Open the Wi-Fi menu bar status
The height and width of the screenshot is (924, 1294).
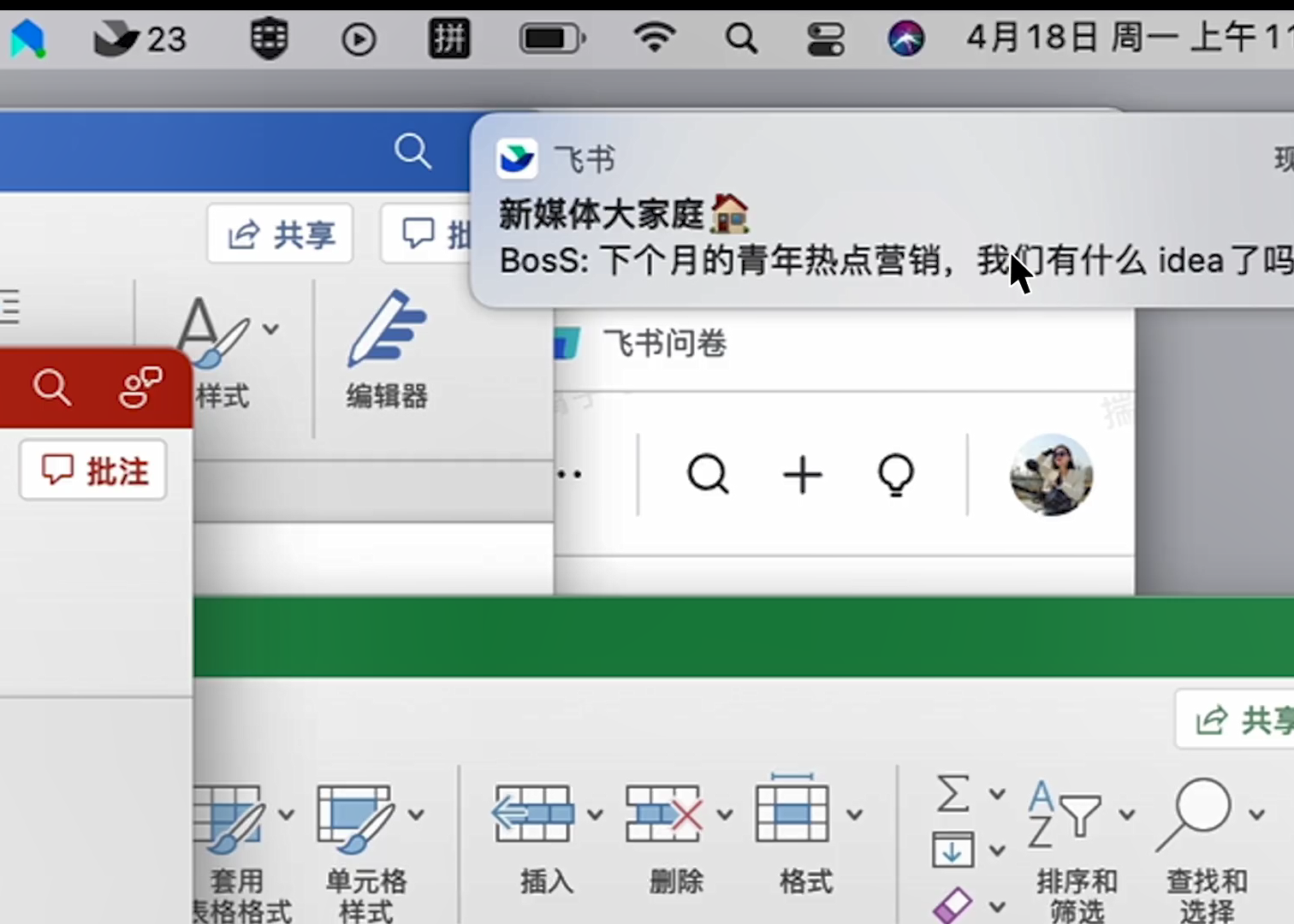pyautogui.click(x=655, y=38)
